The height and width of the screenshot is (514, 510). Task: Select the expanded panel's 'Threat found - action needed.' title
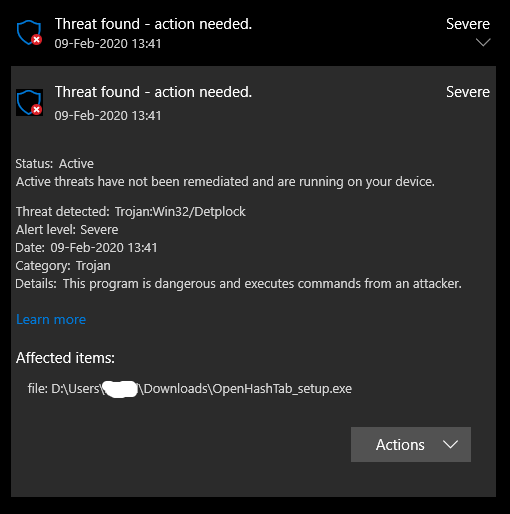tap(153, 92)
